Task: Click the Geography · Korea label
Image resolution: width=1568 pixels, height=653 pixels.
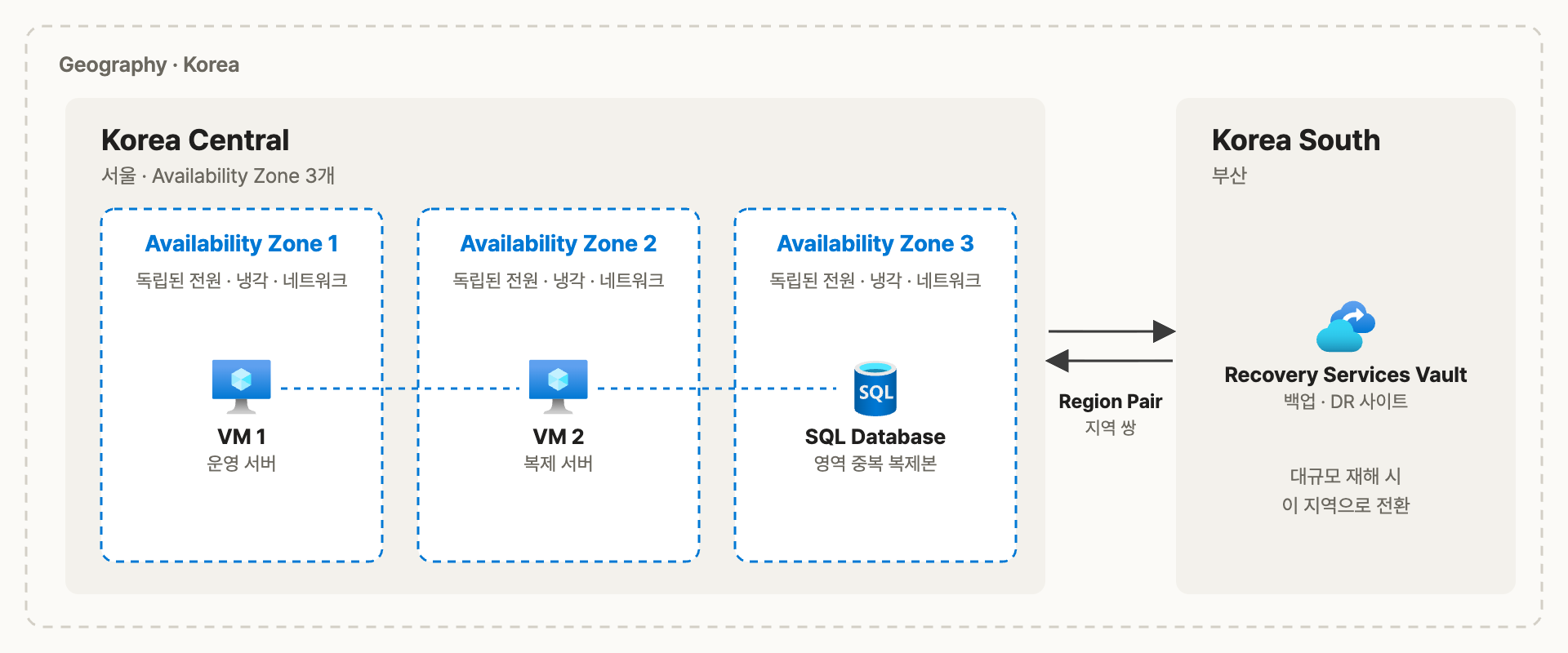Action: point(149,64)
